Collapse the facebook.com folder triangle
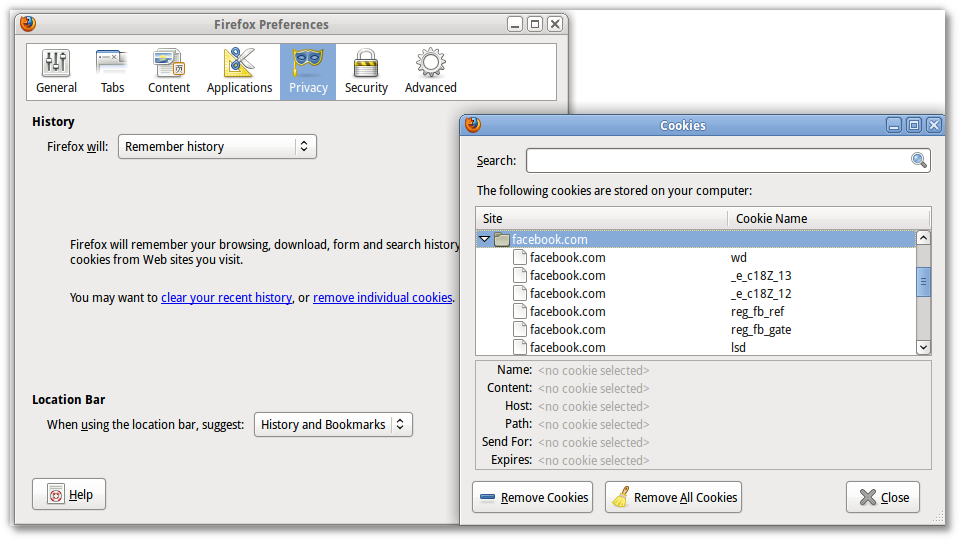Screen dimensions: 961x542 tap(485, 239)
